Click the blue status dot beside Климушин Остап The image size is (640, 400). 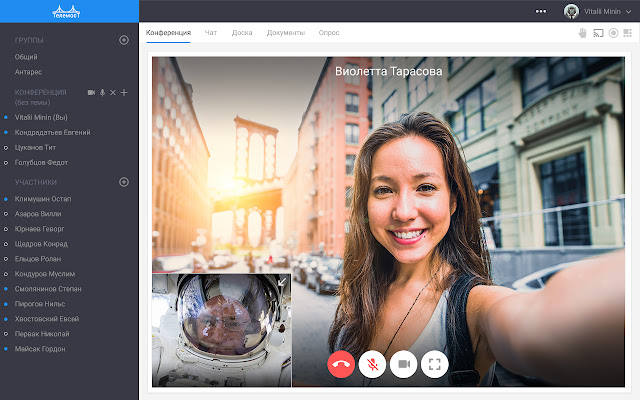(x=6, y=199)
